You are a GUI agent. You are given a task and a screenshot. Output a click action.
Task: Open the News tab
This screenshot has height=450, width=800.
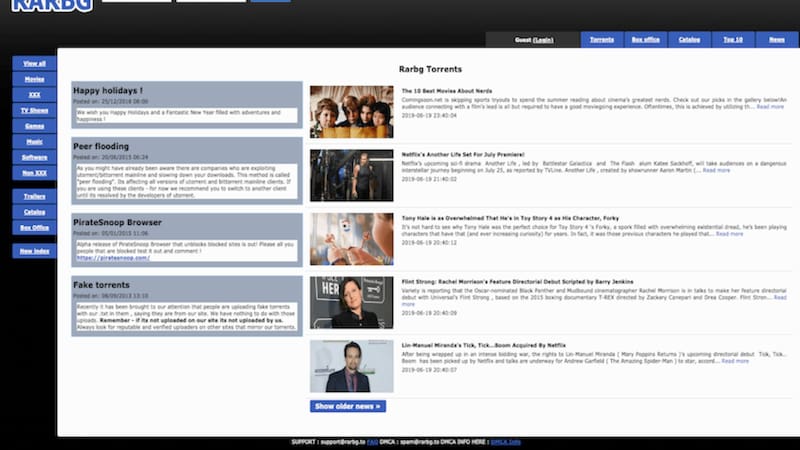click(776, 40)
